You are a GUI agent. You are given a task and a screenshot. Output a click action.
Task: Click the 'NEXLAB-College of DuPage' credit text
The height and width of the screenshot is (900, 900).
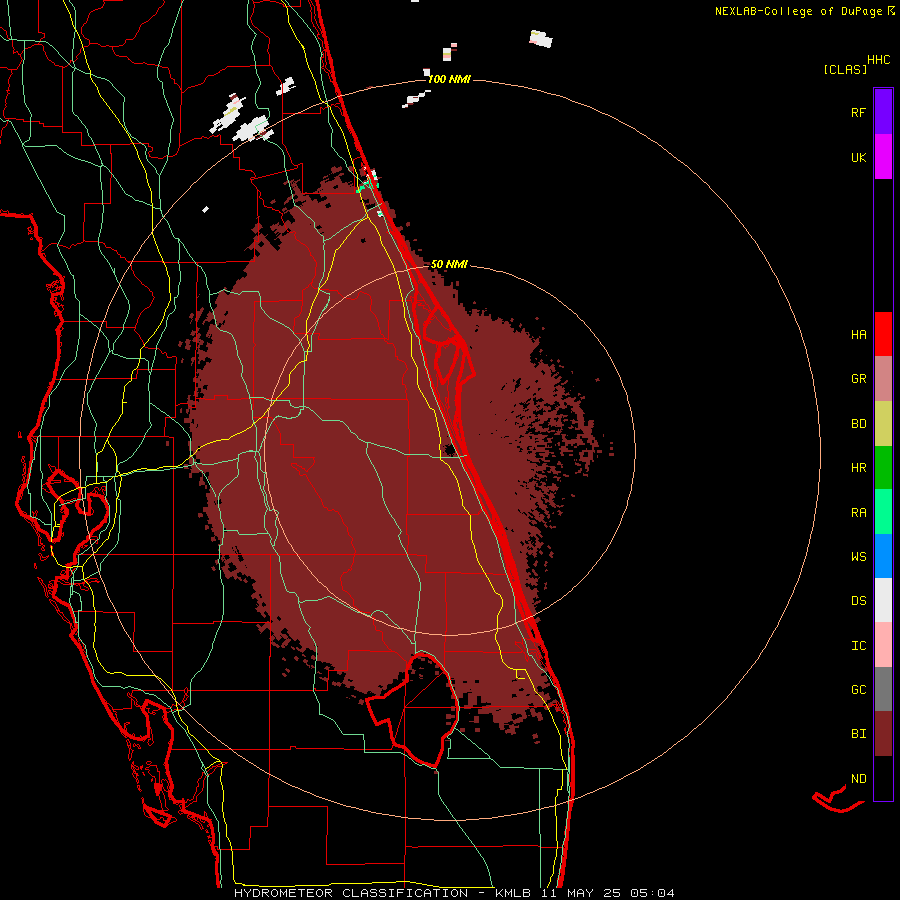798,11
